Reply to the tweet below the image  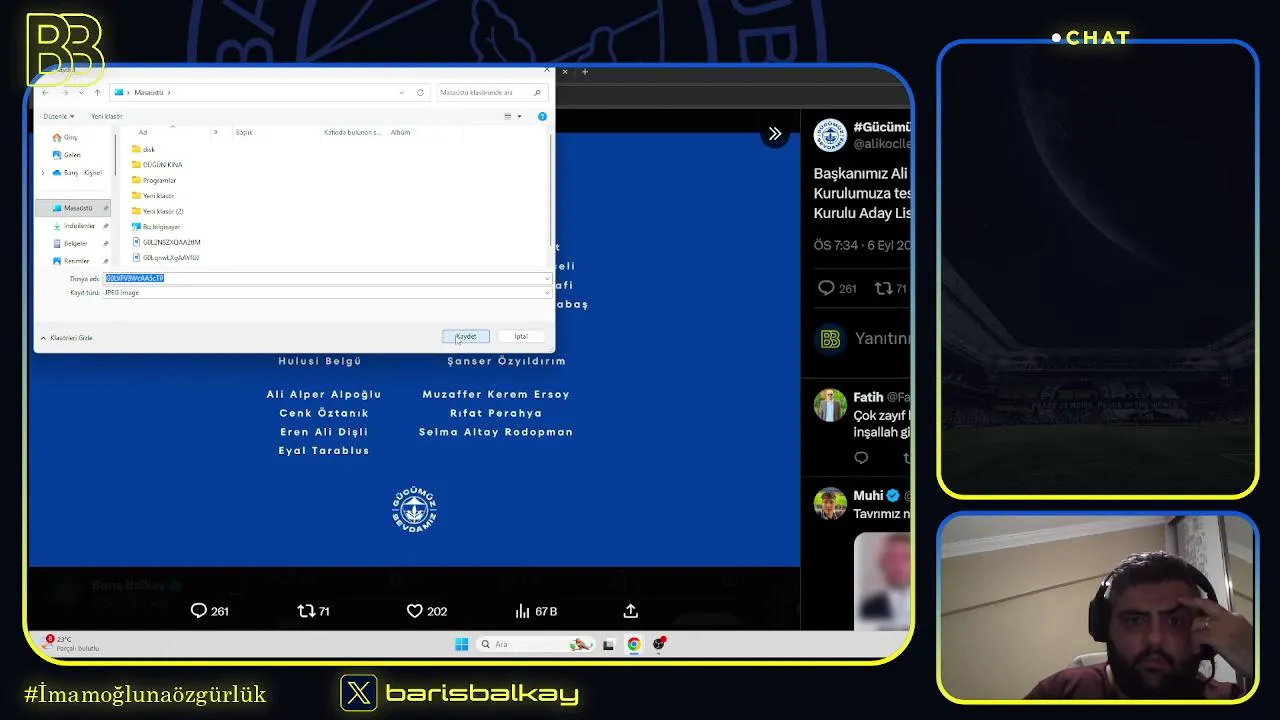(209, 611)
